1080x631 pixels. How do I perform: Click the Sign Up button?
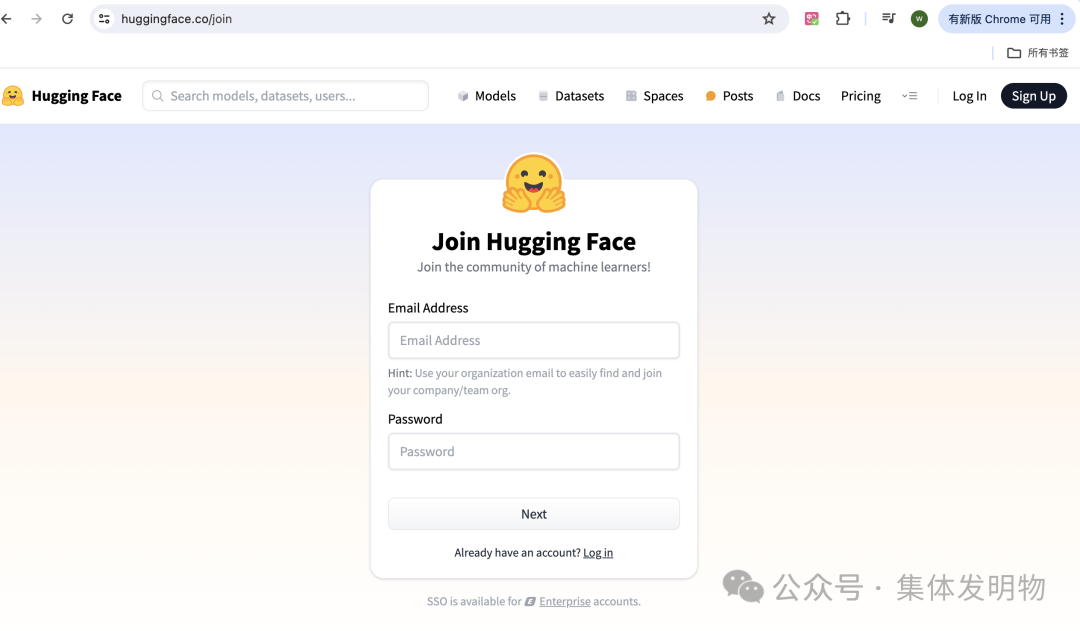click(x=1033, y=96)
